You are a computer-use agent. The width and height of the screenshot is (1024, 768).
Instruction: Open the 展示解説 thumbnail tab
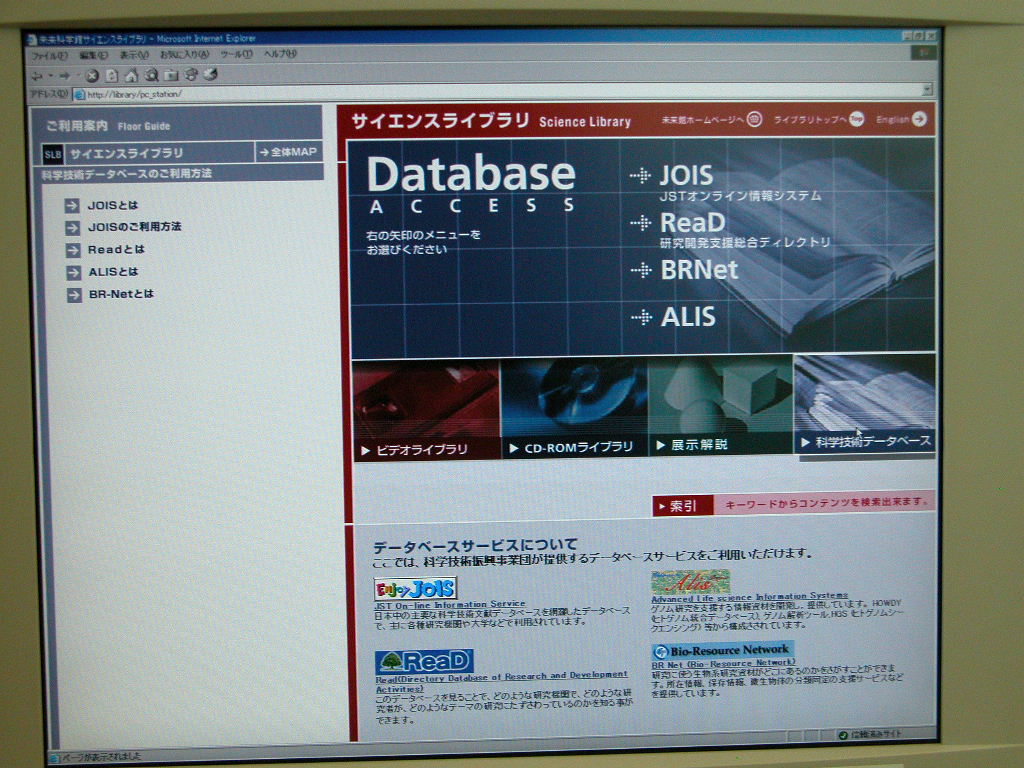pyautogui.click(x=720, y=405)
